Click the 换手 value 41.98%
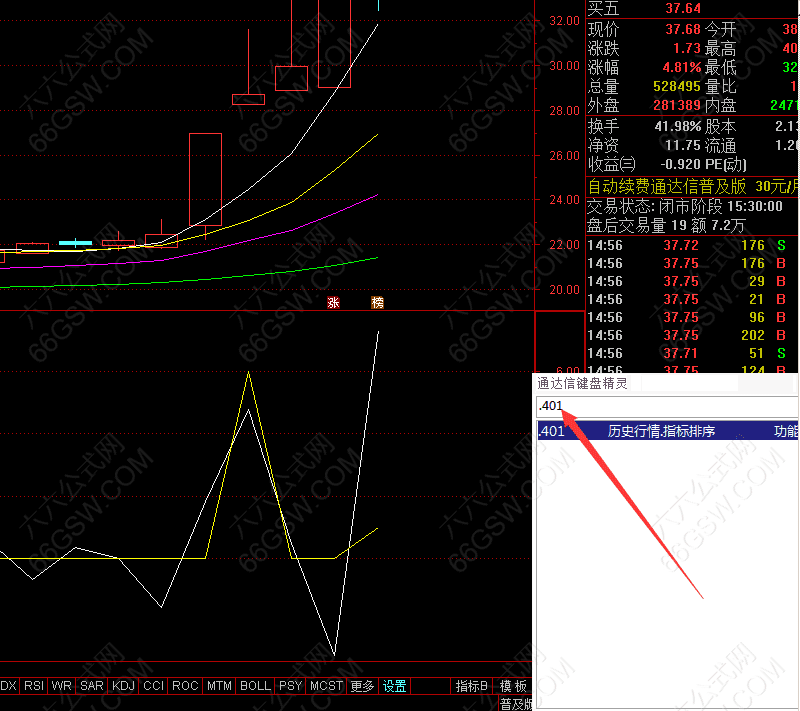The height and width of the screenshot is (711, 800). point(678,126)
